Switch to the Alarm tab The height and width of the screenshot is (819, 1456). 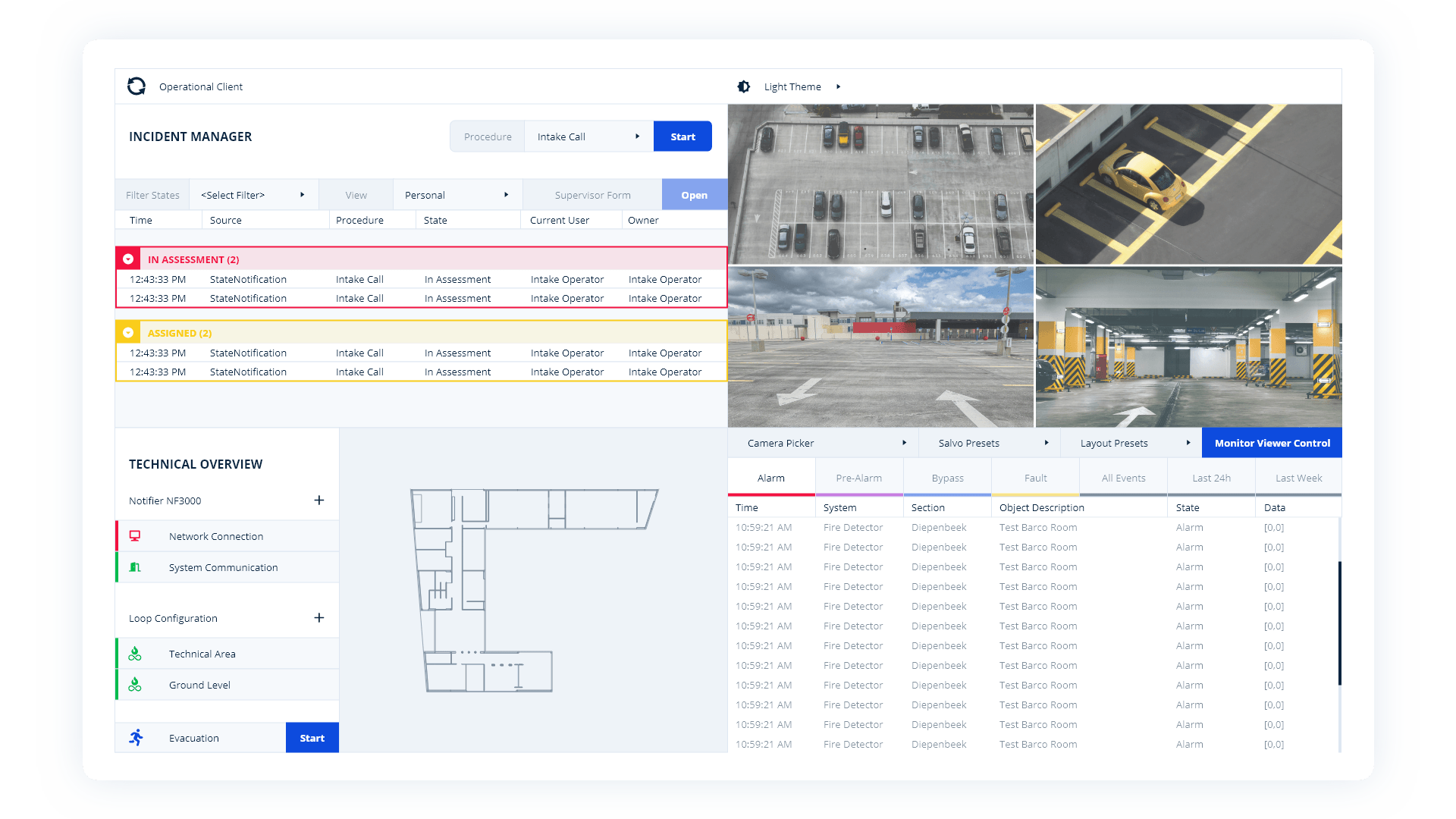[771, 478]
